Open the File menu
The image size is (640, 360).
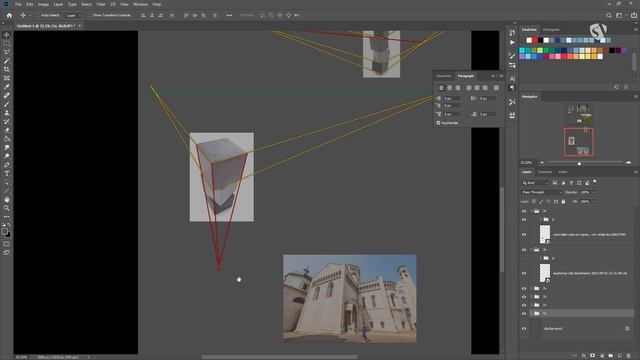coord(18,4)
